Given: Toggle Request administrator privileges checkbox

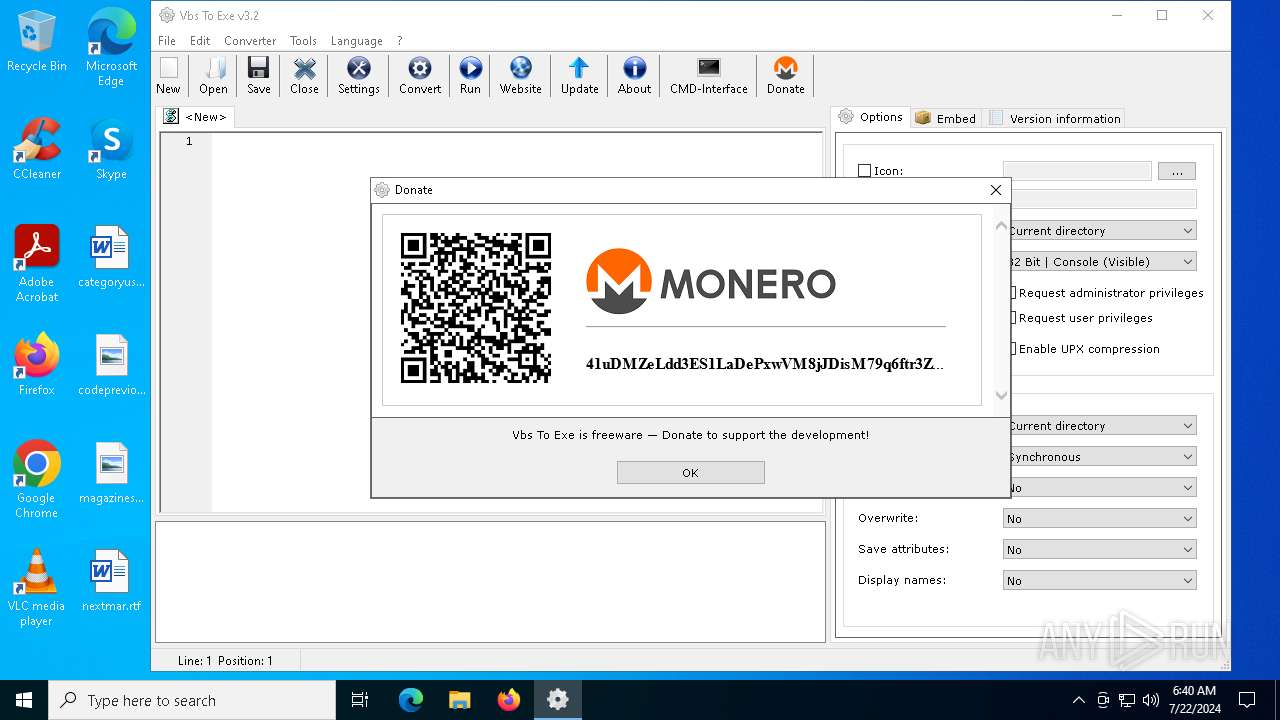Looking at the screenshot, I should 1012,293.
